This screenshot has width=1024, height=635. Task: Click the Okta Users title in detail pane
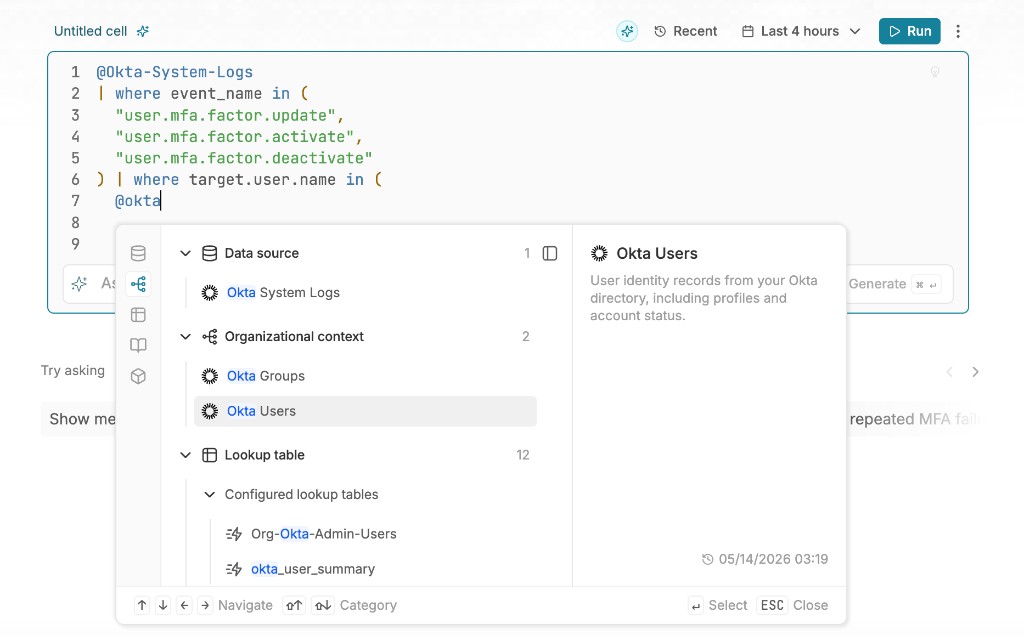point(657,253)
